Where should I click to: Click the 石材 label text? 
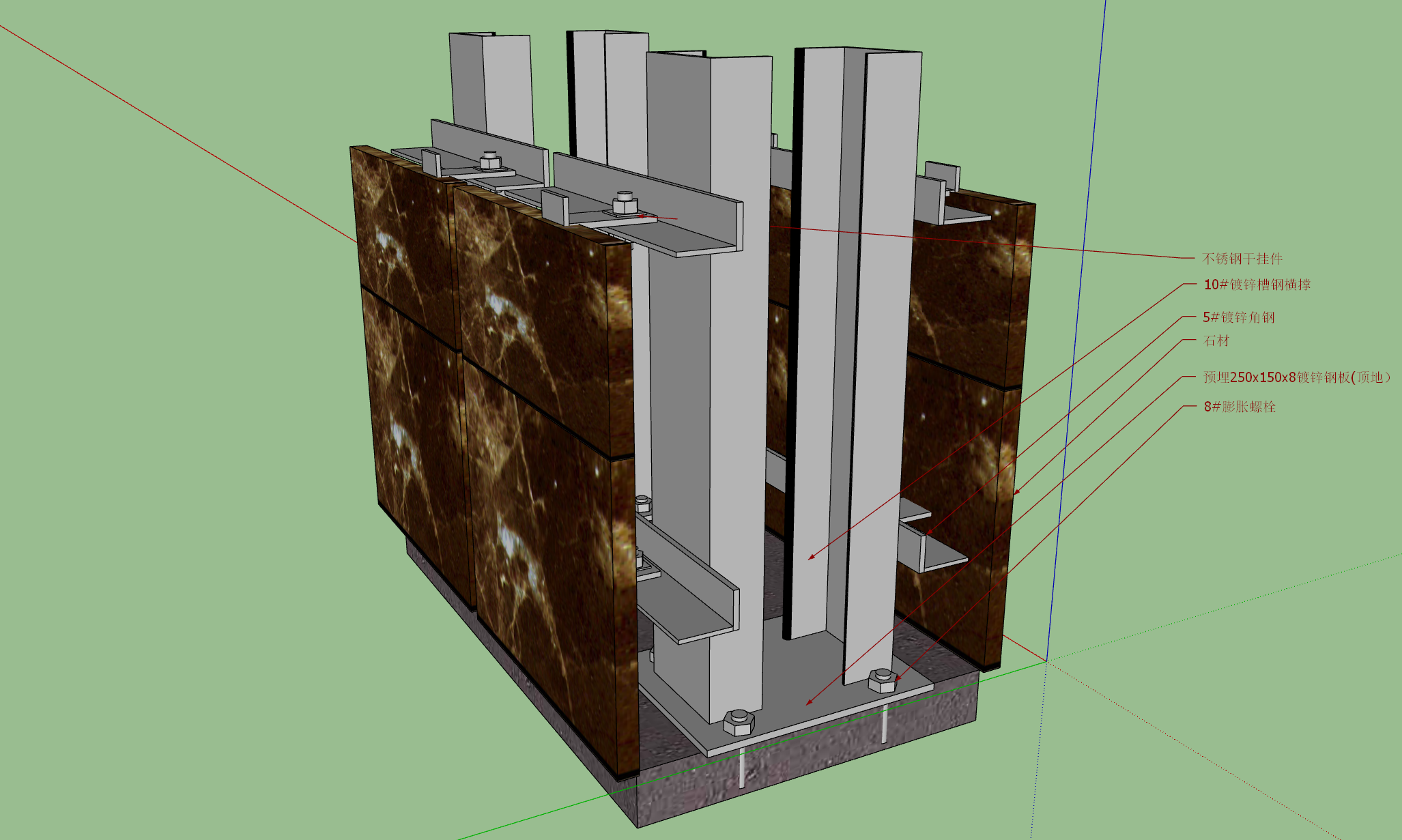point(1216,341)
